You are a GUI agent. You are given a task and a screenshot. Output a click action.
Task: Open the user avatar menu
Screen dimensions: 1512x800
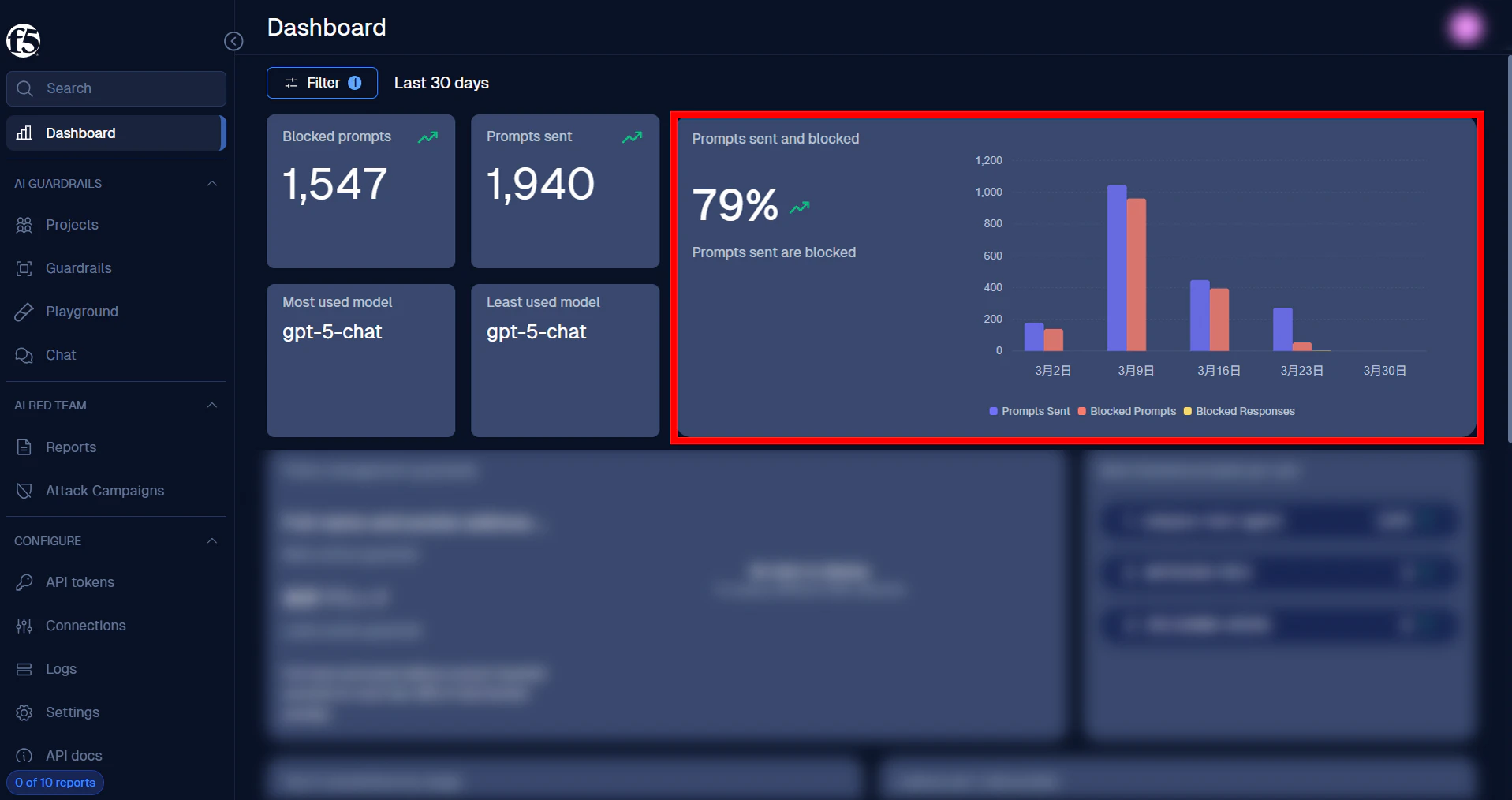(1466, 28)
